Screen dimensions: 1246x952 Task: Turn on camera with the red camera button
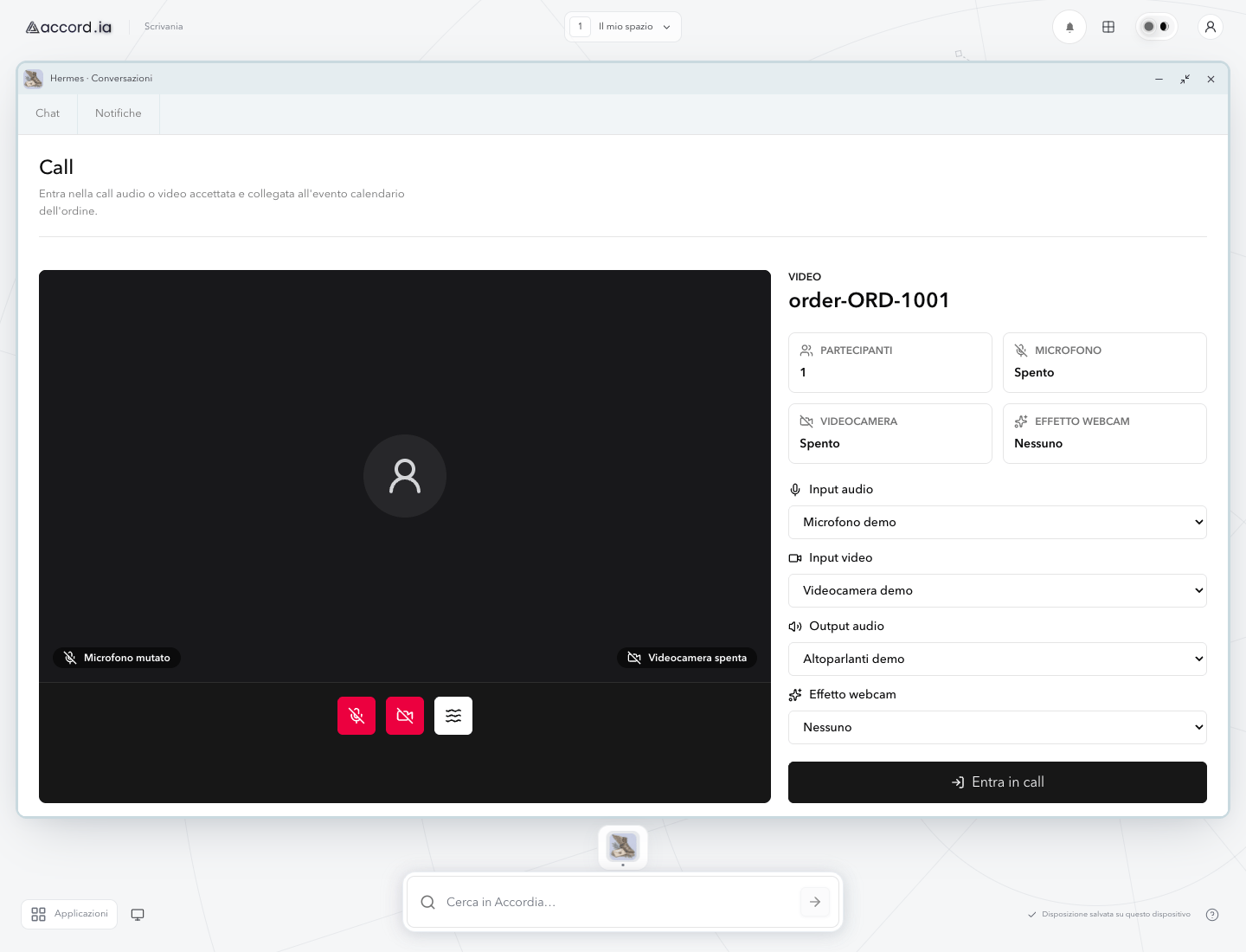pyautogui.click(x=405, y=716)
